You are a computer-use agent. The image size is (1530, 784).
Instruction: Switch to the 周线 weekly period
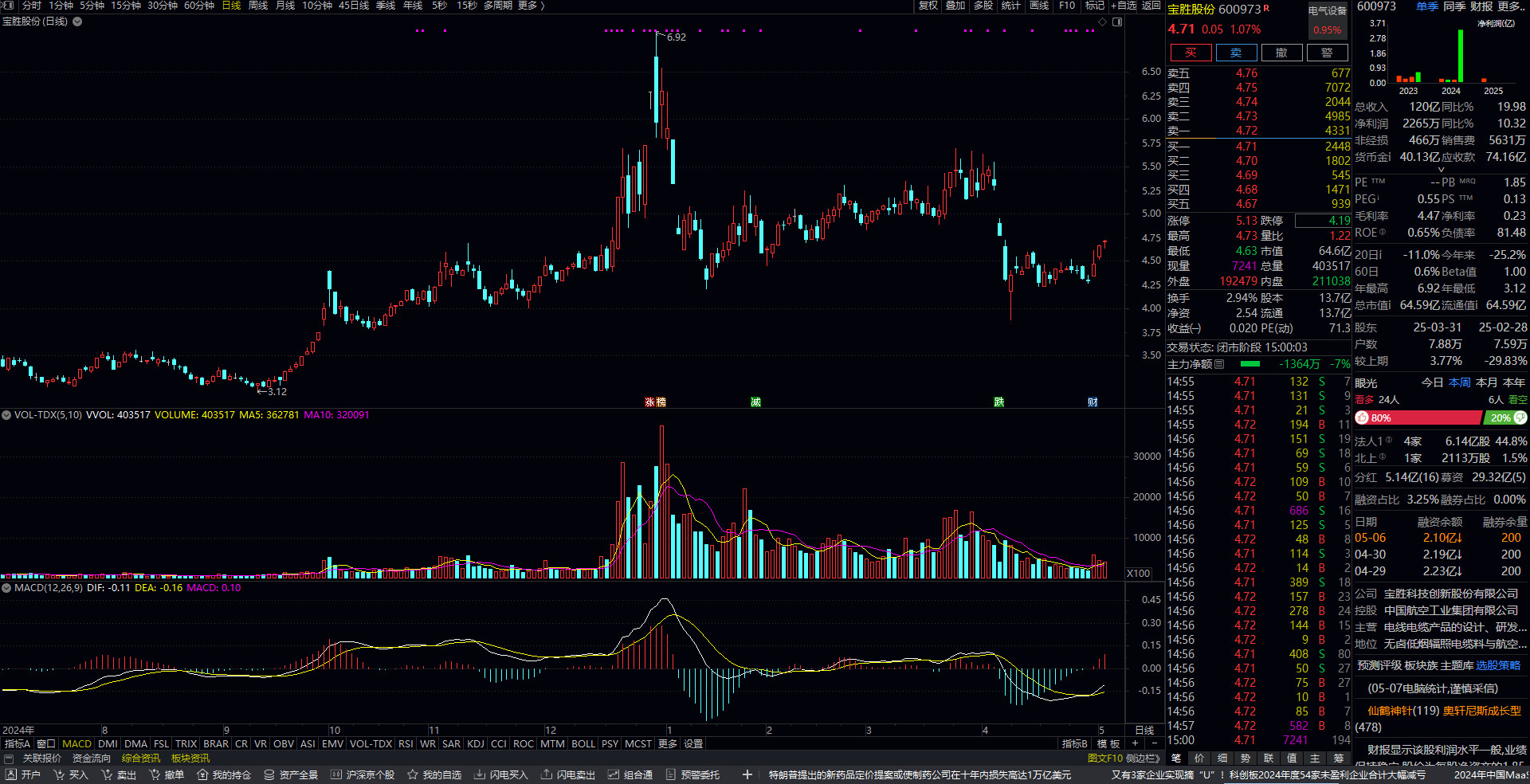click(258, 6)
